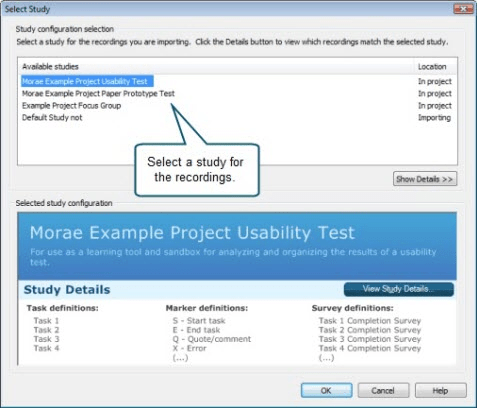Click Task 2 Completion Survey
The width and height of the screenshot is (477, 408).
pyautogui.click(x=370, y=330)
